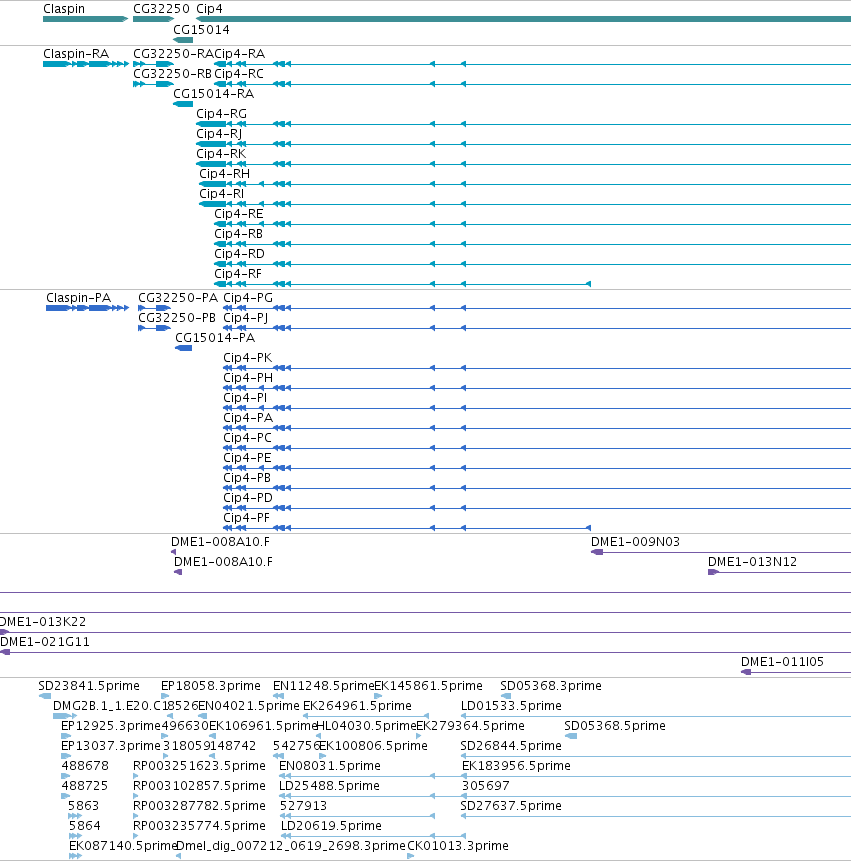Select the CG15014 gene glyph in top track
Screen dimensions: 851x861
click(183, 40)
